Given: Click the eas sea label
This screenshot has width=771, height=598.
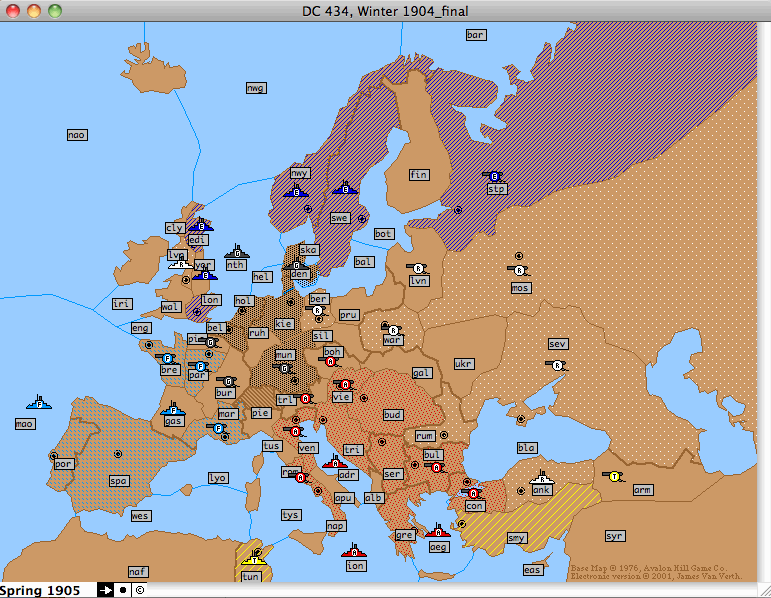Looking at the screenshot, I should point(533,569).
